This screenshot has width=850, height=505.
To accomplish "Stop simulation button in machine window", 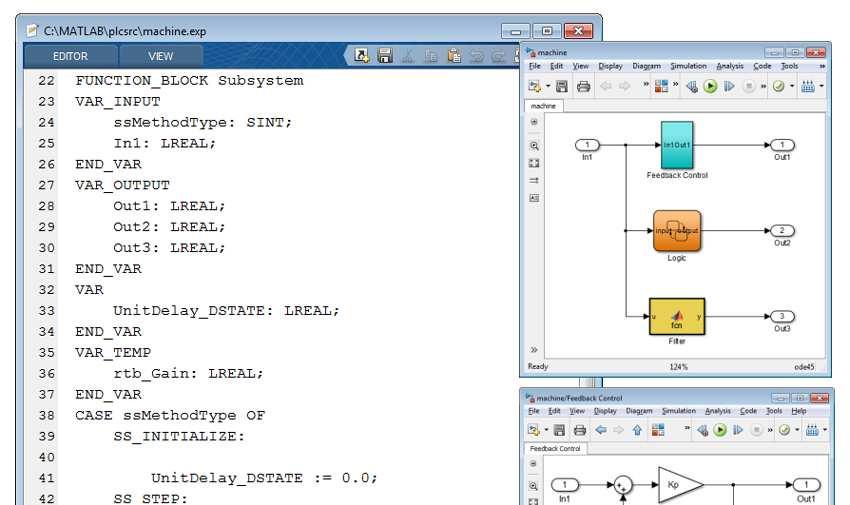I will point(749,86).
